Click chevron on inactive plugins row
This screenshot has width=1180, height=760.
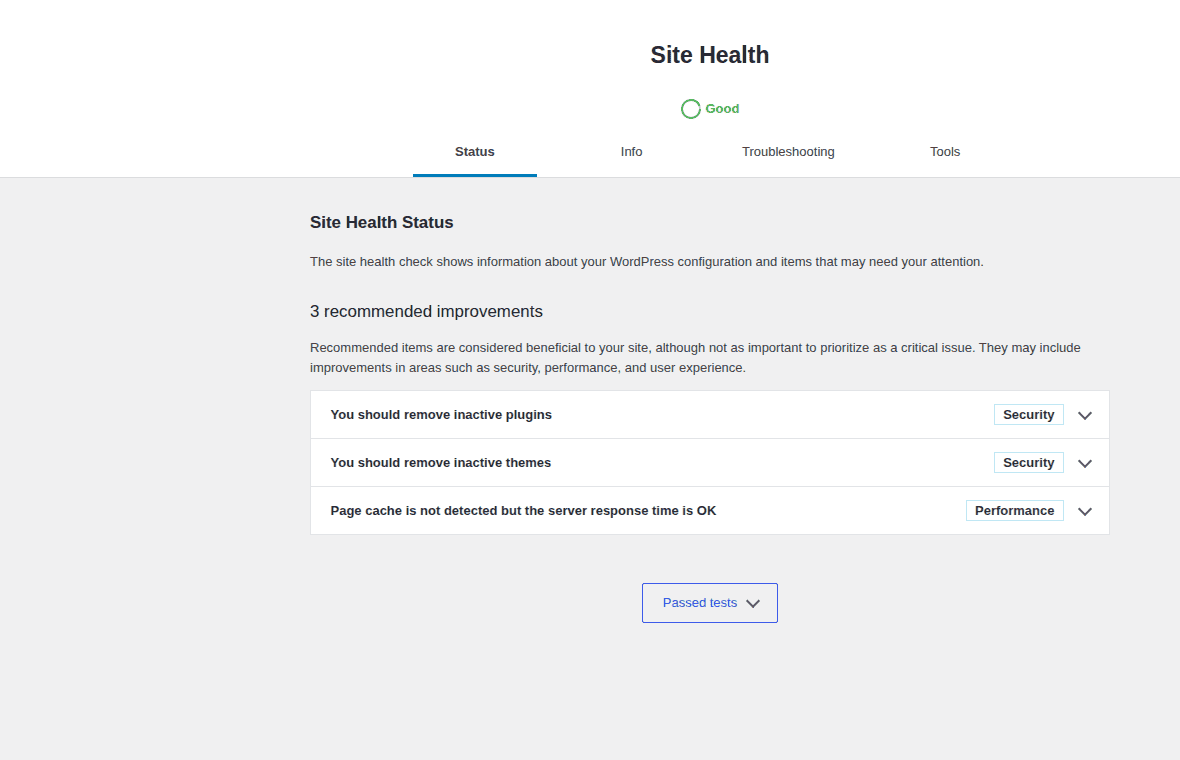coord(1084,415)
